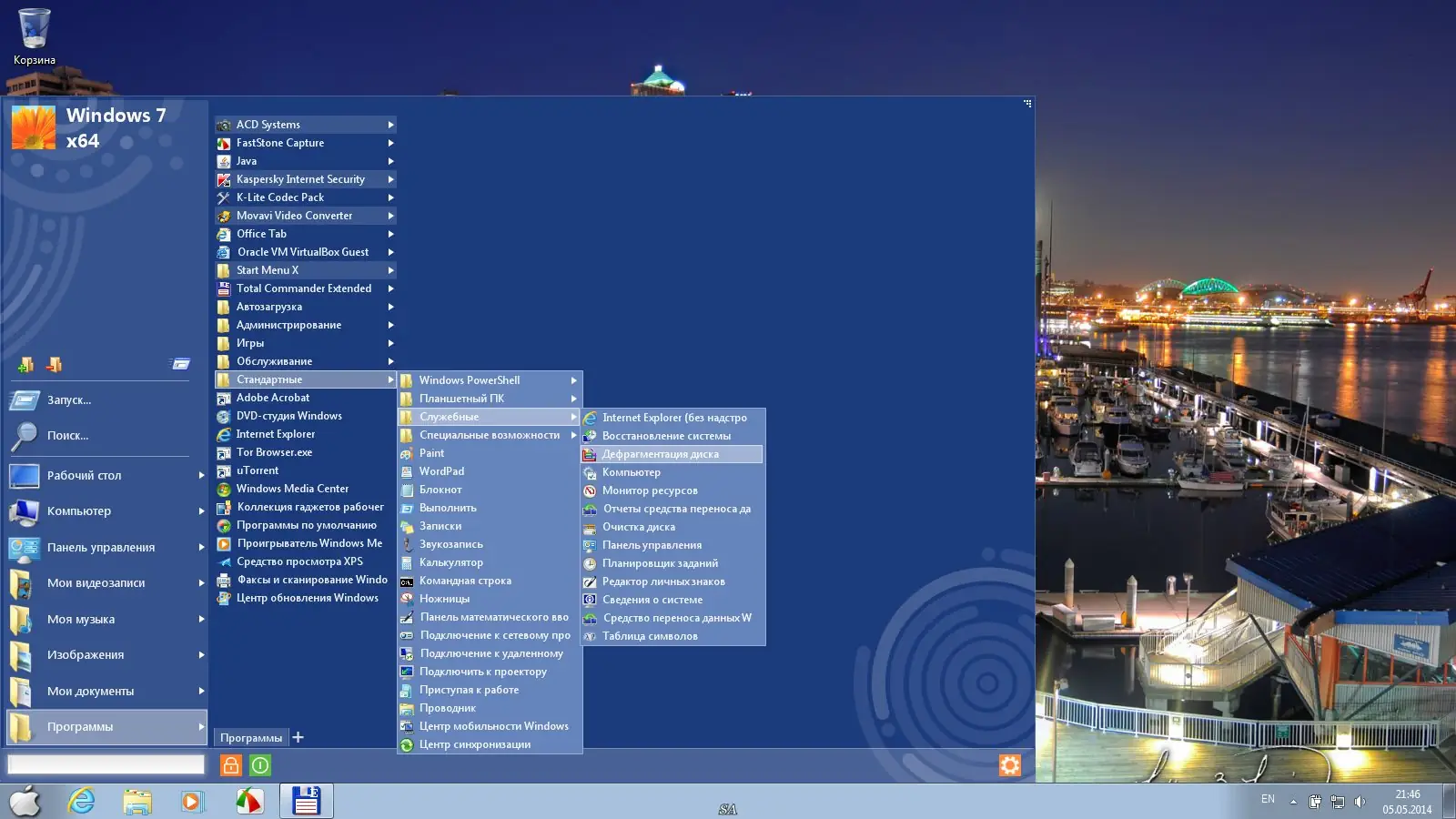Expand the Windows PowerShell submenu arrow
The image size is (1456, 819).
point(574,380)
